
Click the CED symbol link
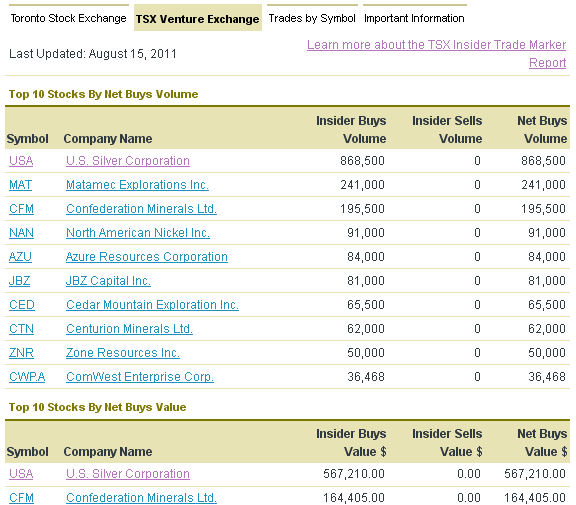(22, 305)
